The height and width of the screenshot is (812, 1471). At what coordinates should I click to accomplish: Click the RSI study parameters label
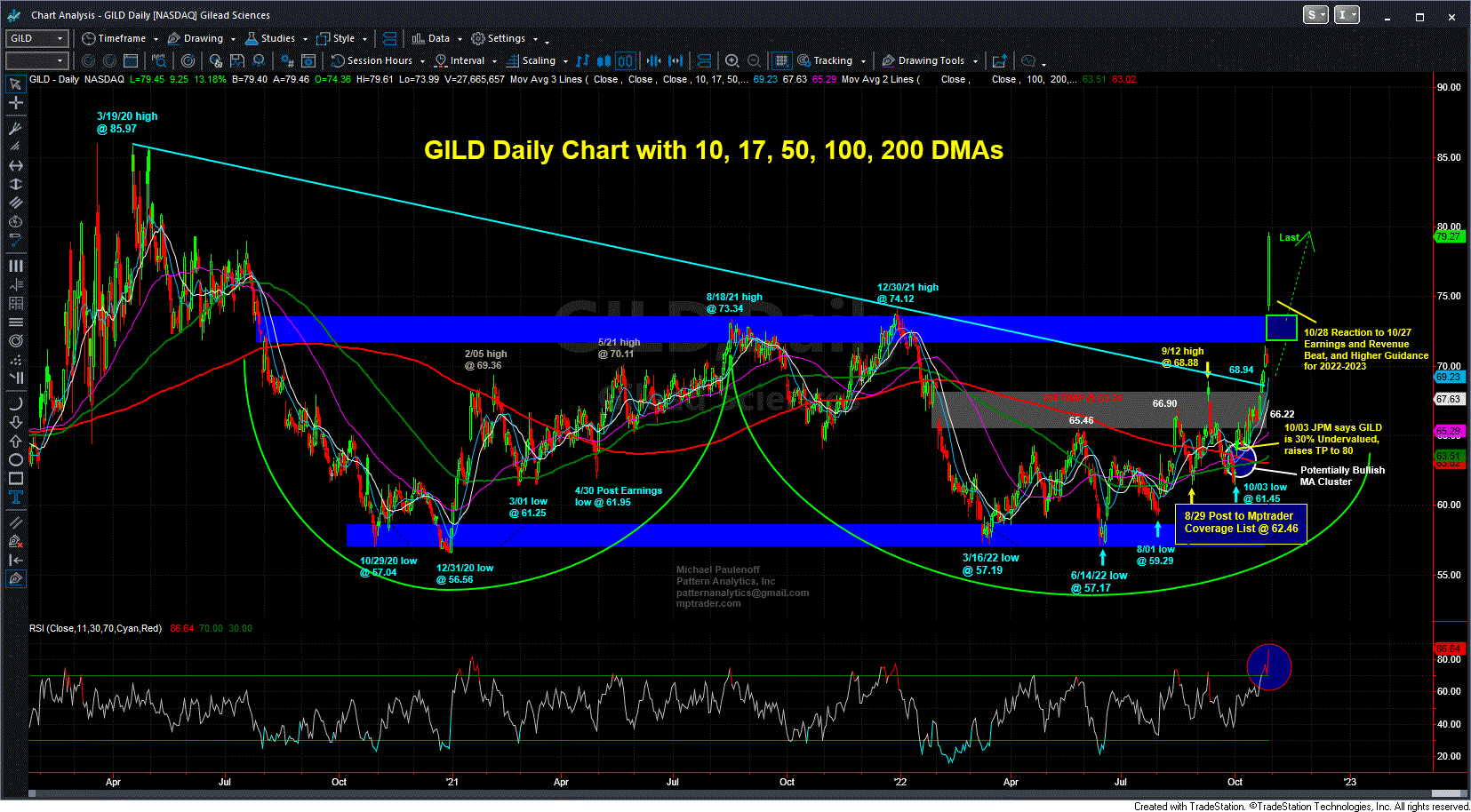[x=95, y=628]
